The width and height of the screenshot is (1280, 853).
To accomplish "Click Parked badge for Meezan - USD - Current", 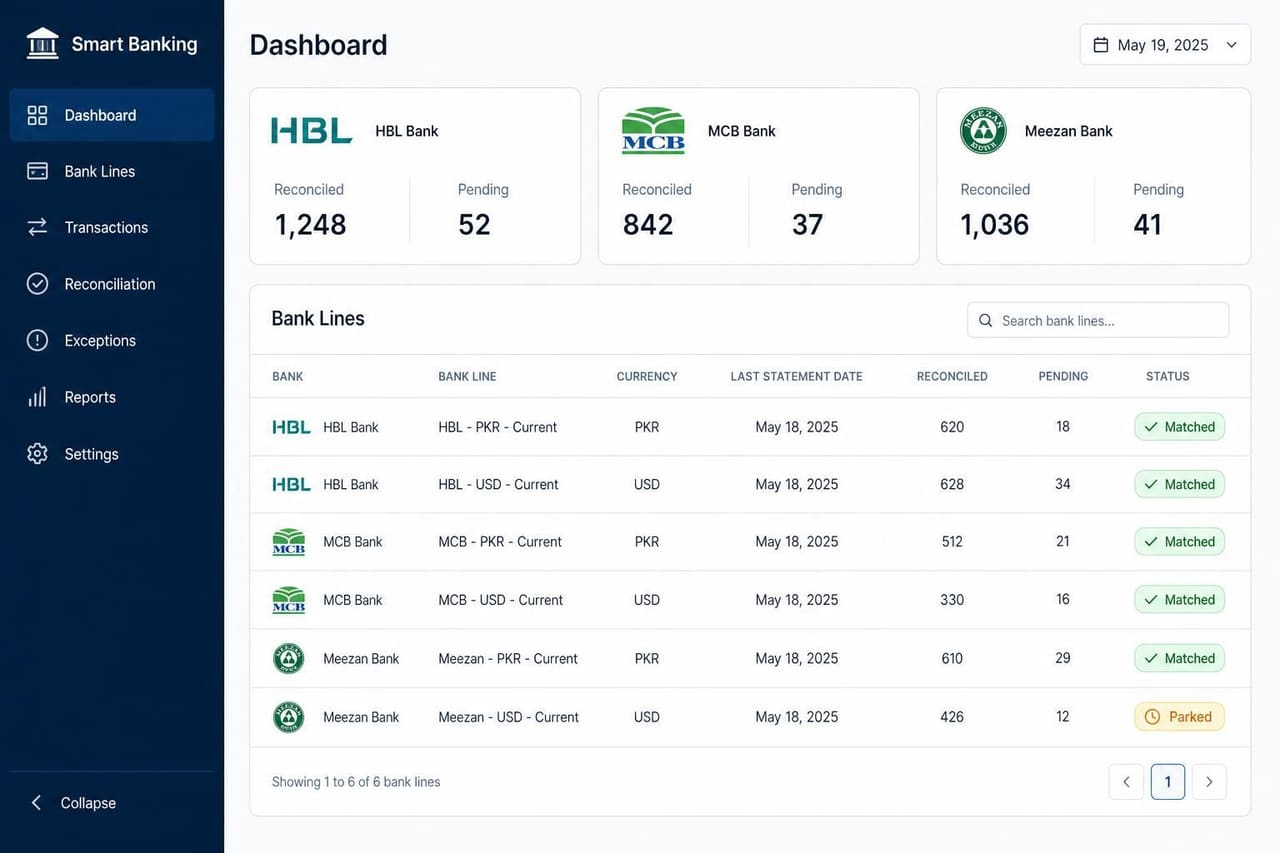I will click(1179, 717).
